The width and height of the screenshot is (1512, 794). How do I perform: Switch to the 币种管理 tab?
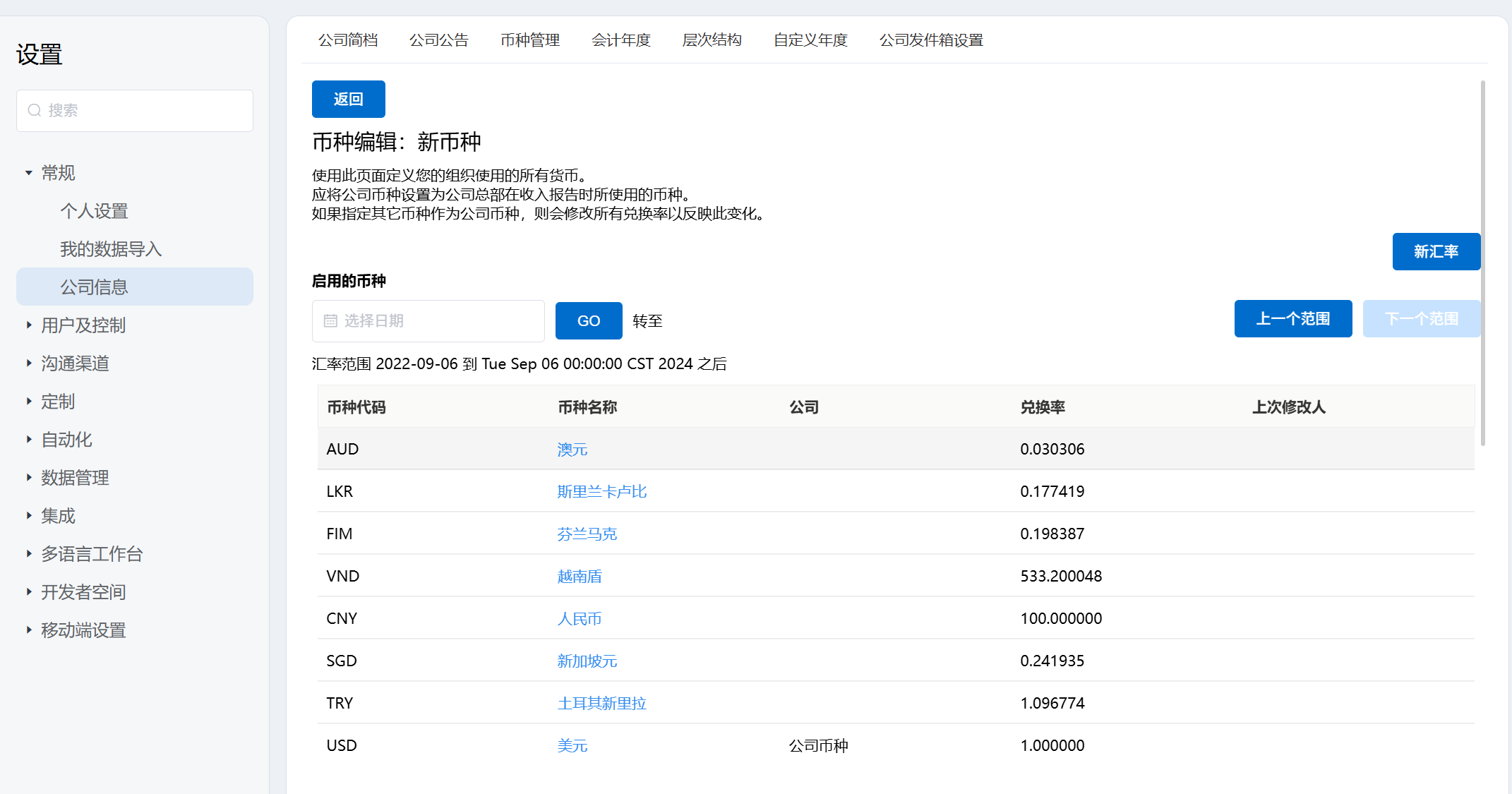click(x=529, y=40)
